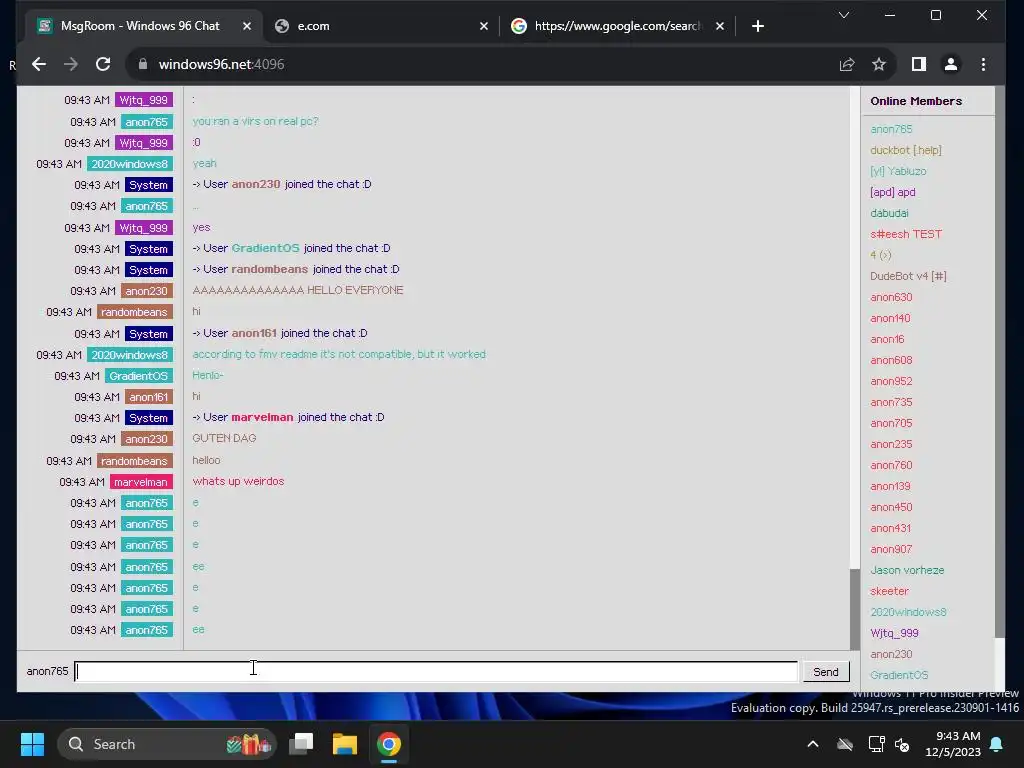Show hidden system tray icons

point(813,744)
